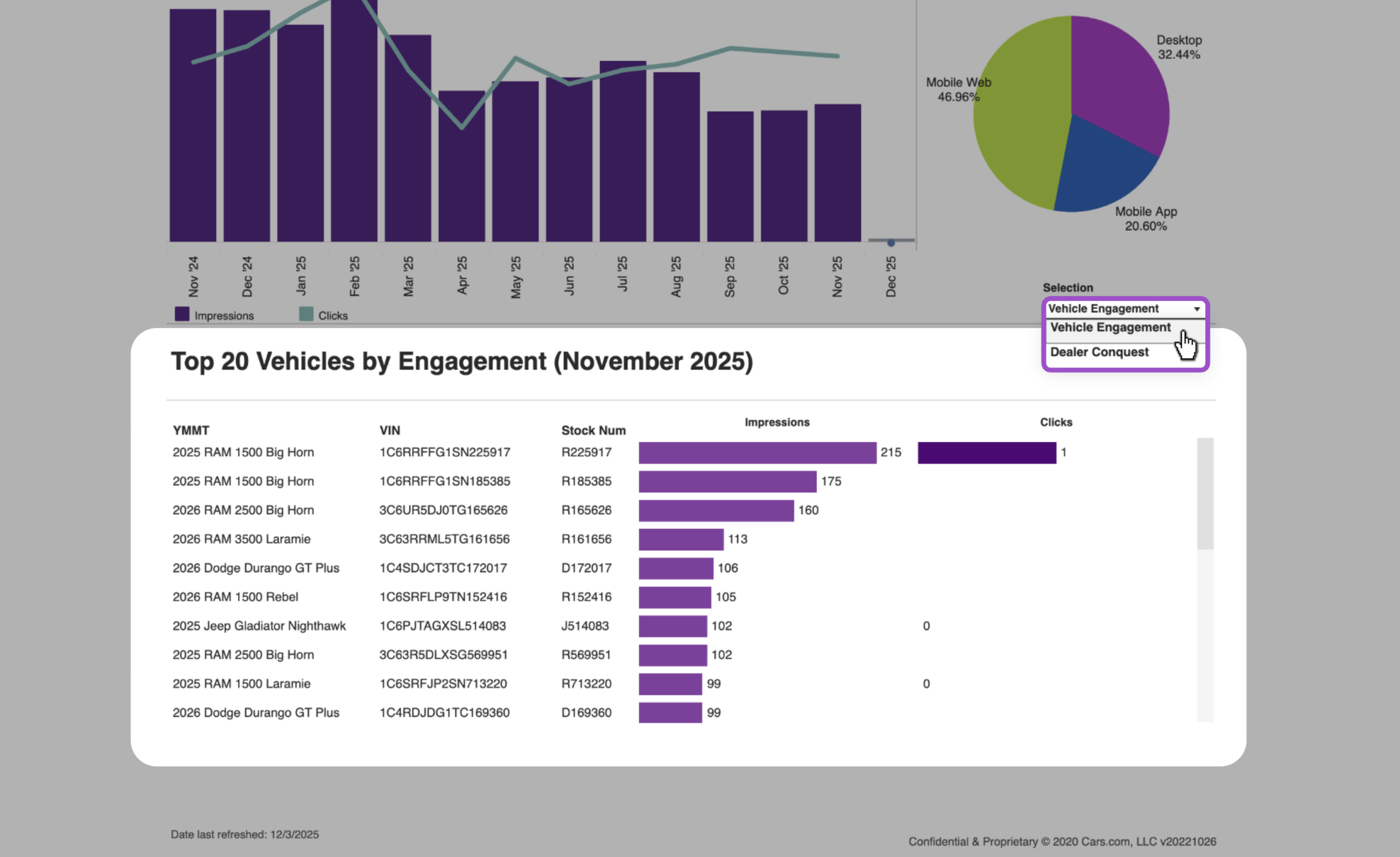This screenshot has width=1400, height=857.
Task: Open the Selection dropdown showing Vehicle Engagement
Action: (1124, 308)
